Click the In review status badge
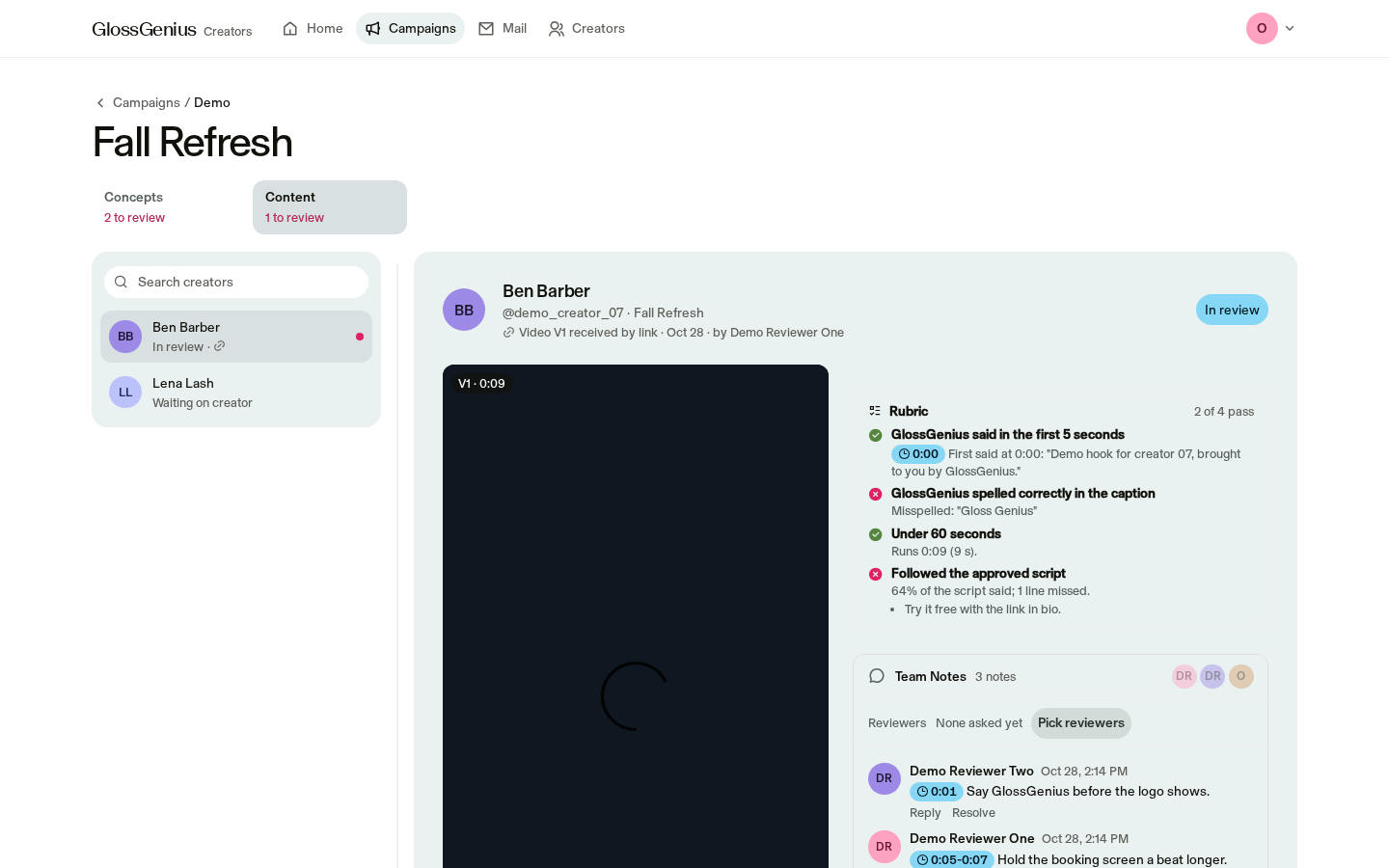The height and width of the screenshot is (868, 1389). tap(1232, 310)
